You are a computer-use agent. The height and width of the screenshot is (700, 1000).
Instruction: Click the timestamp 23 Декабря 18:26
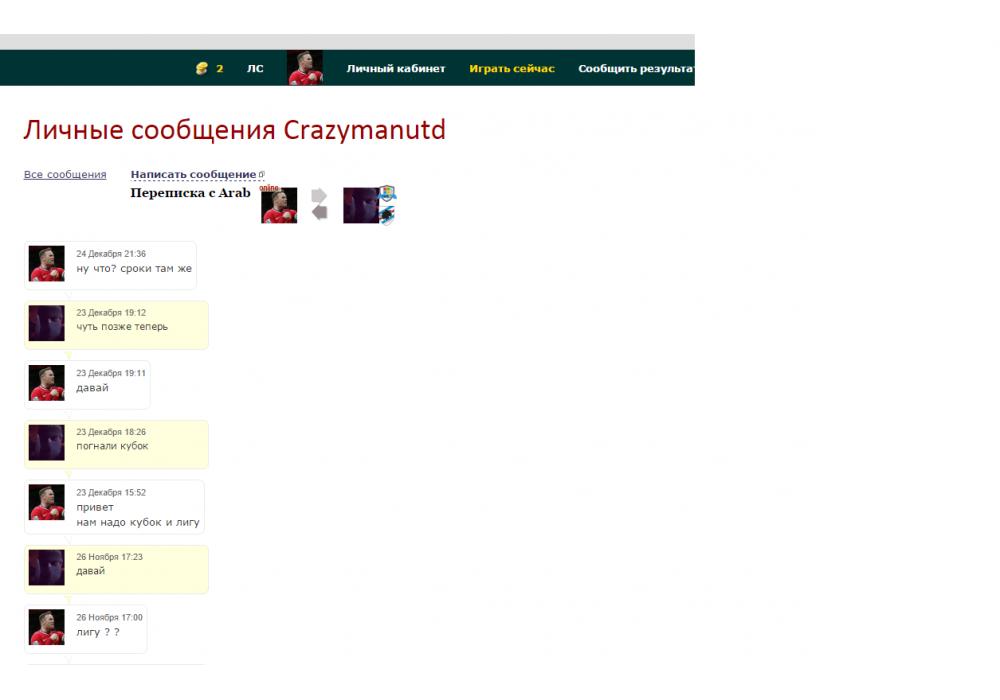click(111, 432)
